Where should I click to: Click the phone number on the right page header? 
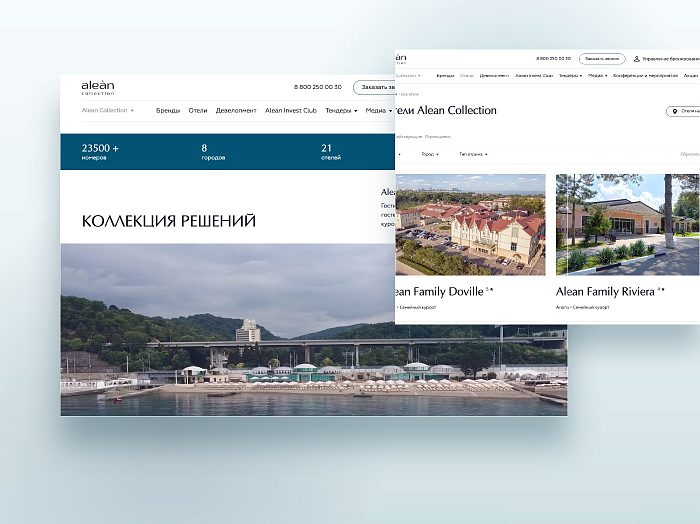pyautogui.click(x=553, y=58)
